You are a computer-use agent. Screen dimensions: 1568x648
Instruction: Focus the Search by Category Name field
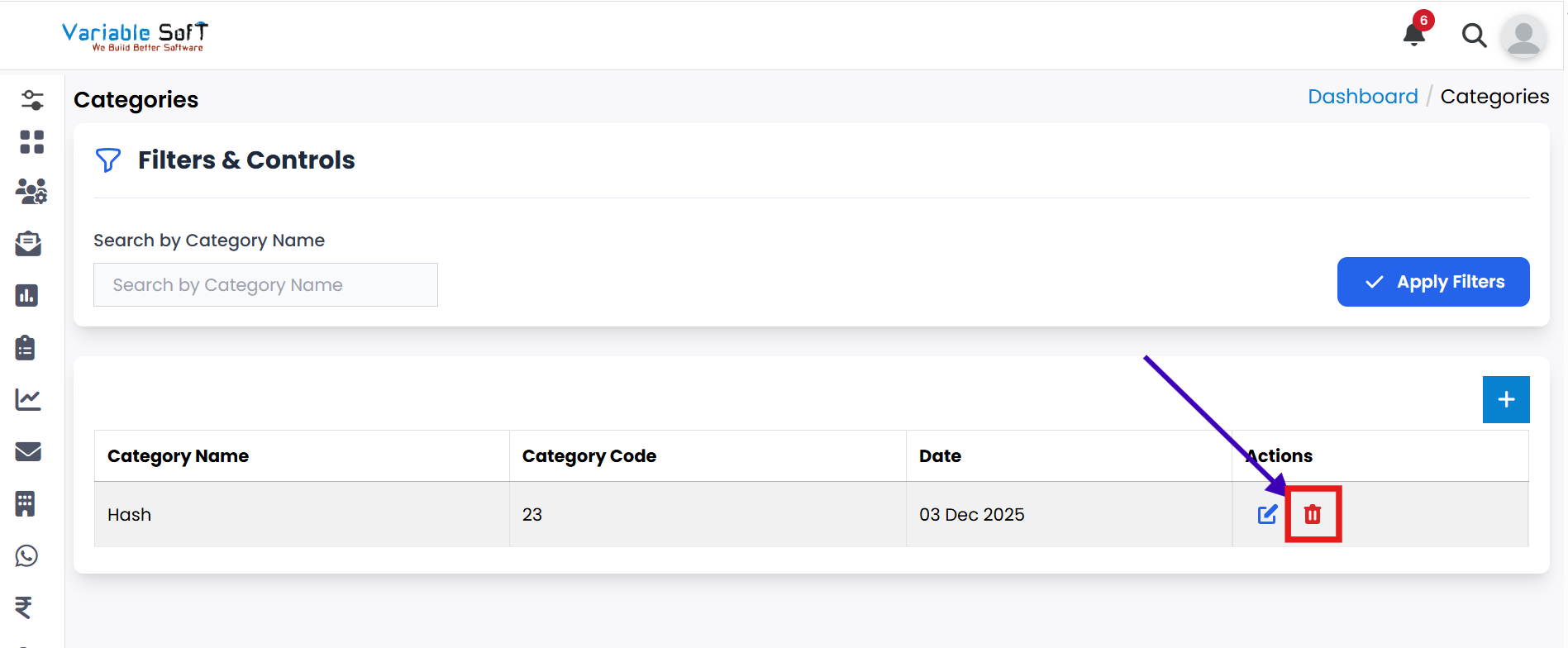(x=265, y=285)
